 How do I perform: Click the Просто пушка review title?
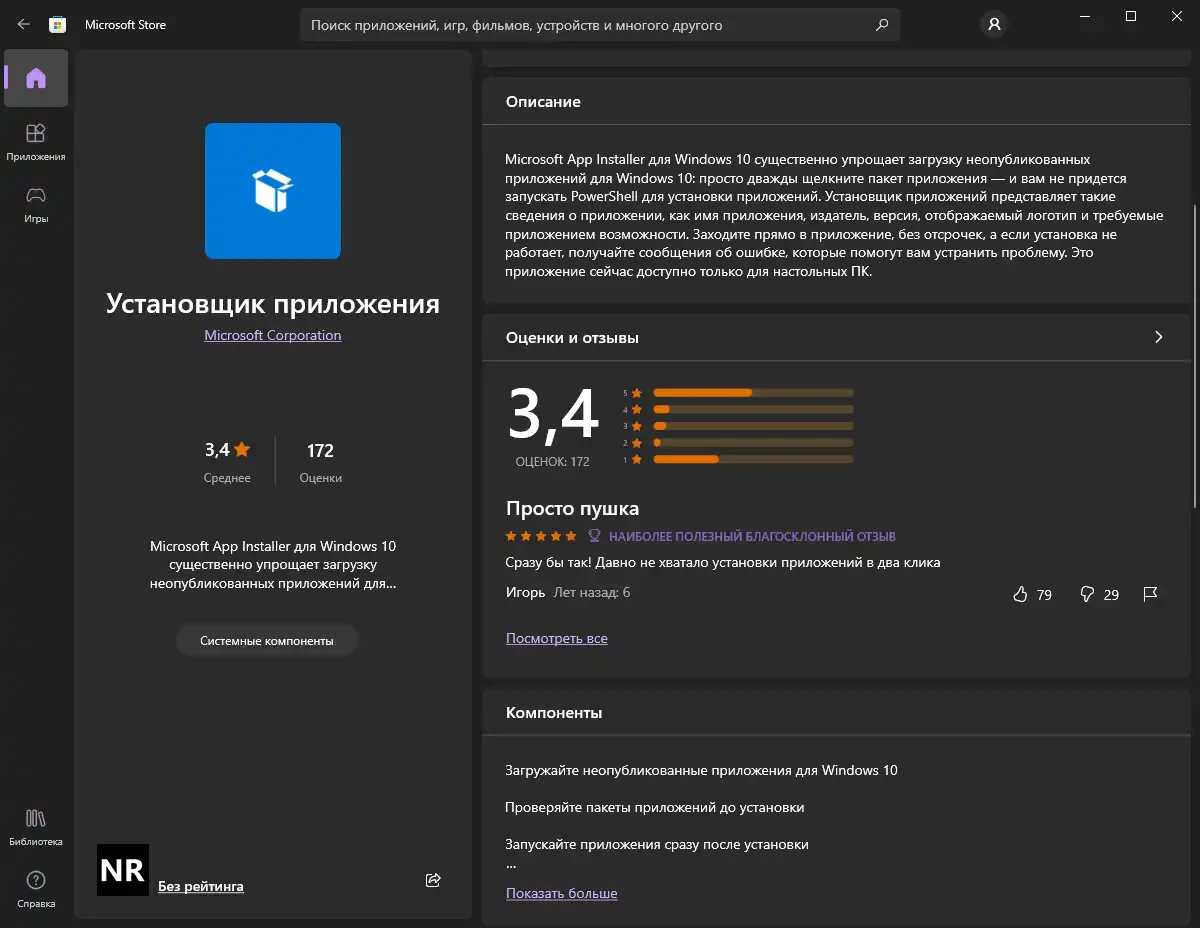[x=572, y=508]
